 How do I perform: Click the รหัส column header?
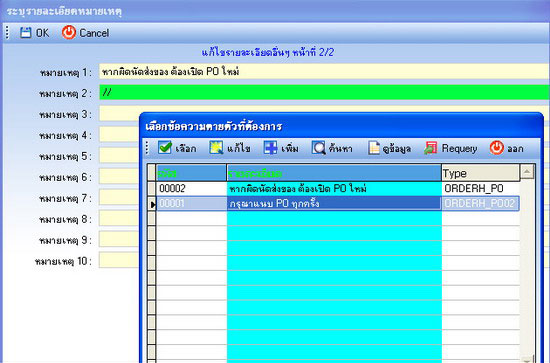[x=191, y=173]
